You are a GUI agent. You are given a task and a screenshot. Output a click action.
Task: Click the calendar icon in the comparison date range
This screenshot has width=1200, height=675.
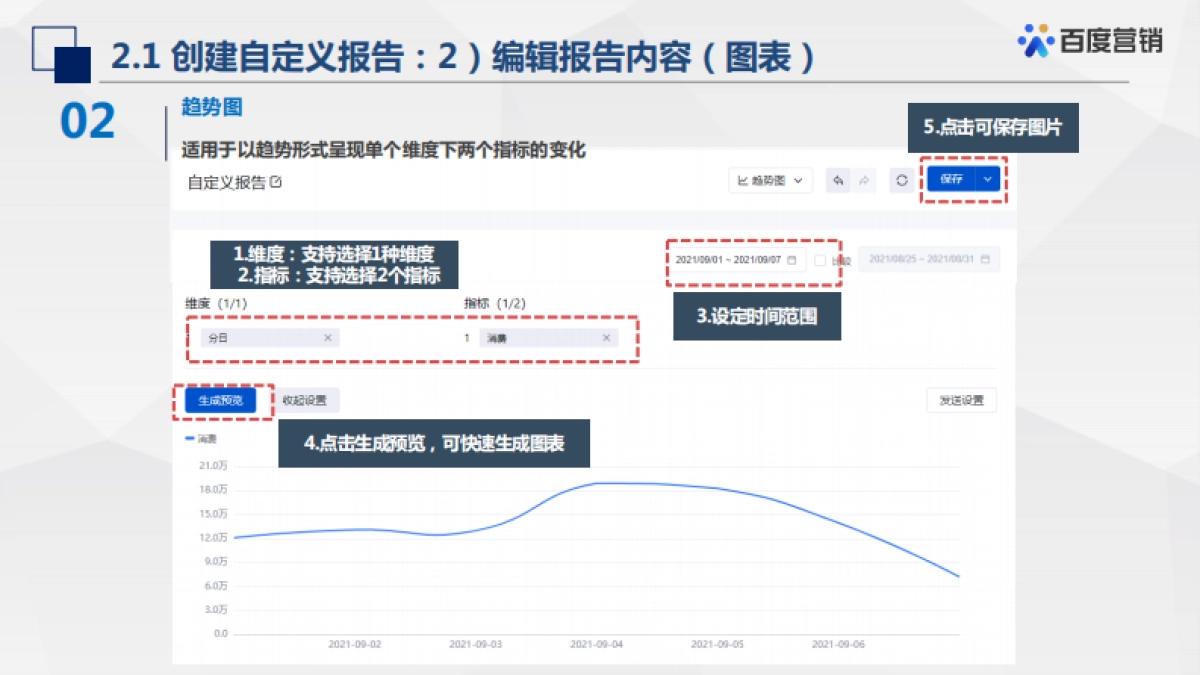(x=985, y=260)
